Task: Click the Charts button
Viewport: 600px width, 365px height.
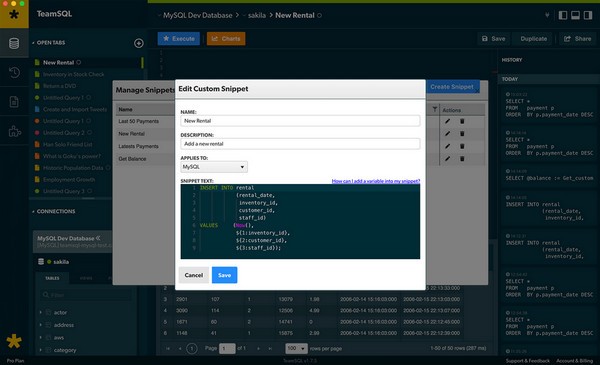Action: [x=226, y=39]
